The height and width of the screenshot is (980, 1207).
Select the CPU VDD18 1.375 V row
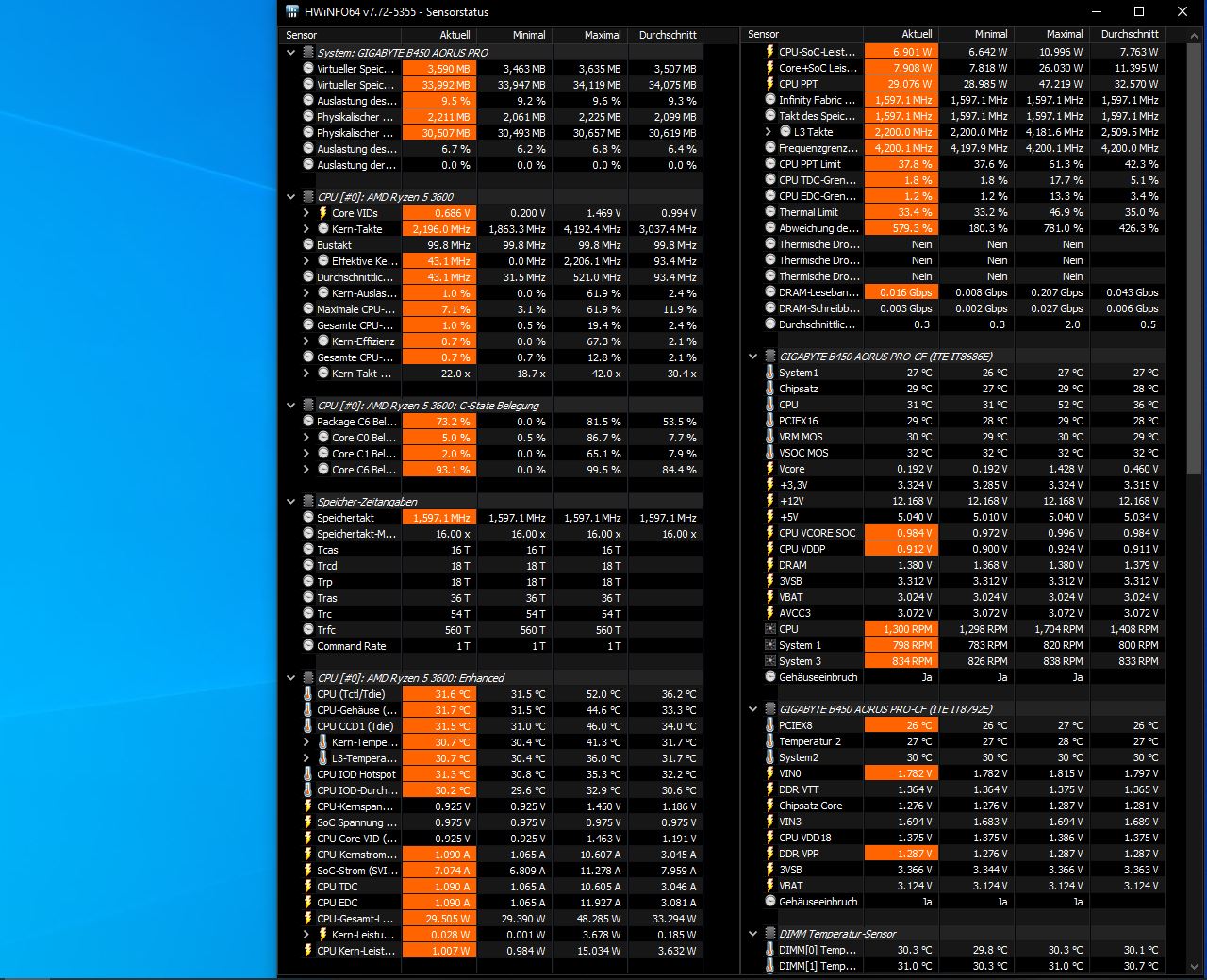[x=955, y=838]
